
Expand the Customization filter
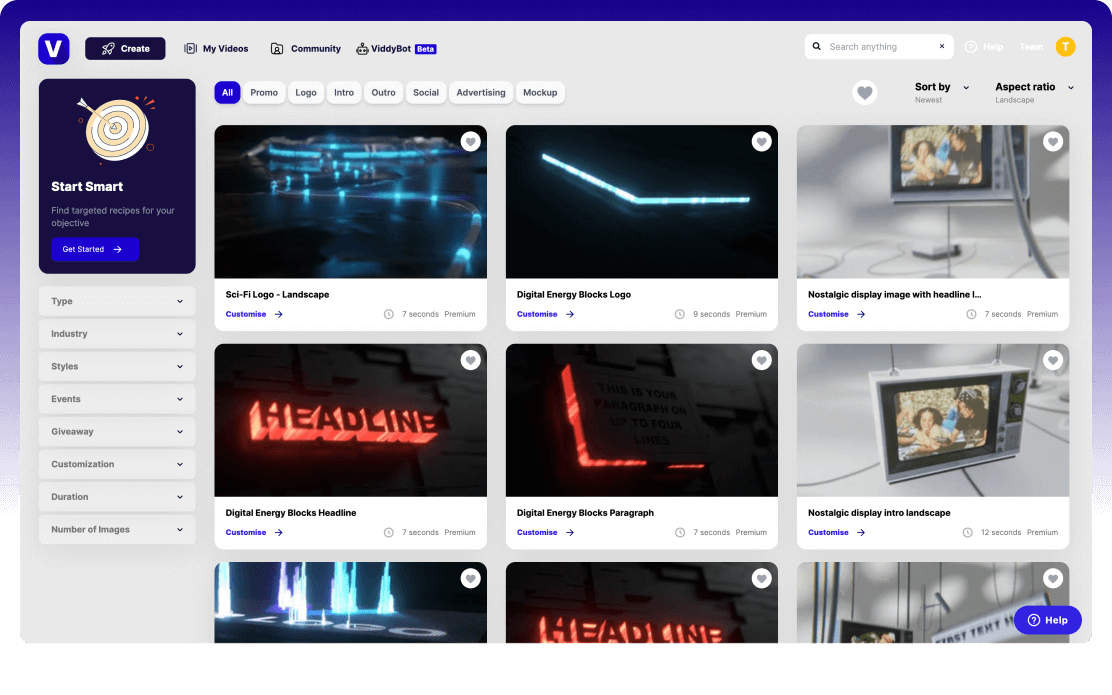[x=117, y=465]
